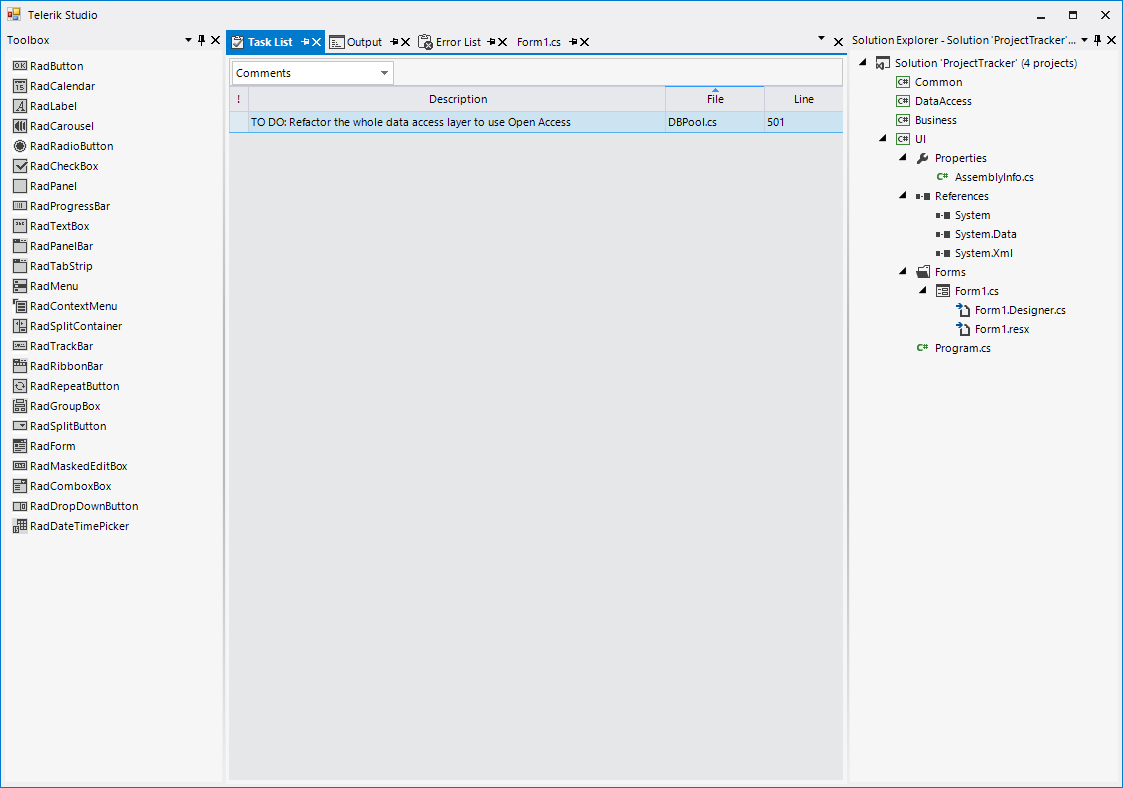Screen dimensions: 1123x788
Task: Open Toolbox panel options dropdown arrow
Action: 188,40
